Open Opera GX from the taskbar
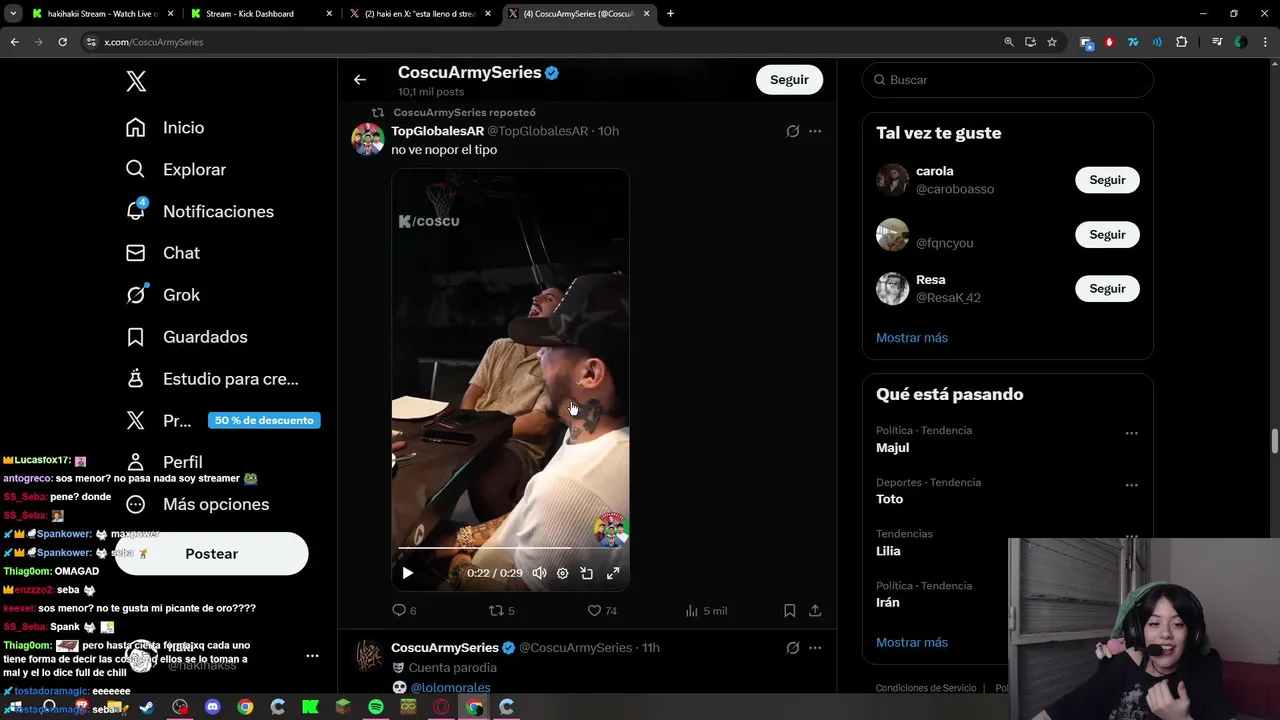This screenshot has height=720, width=1280. [441, 707]
